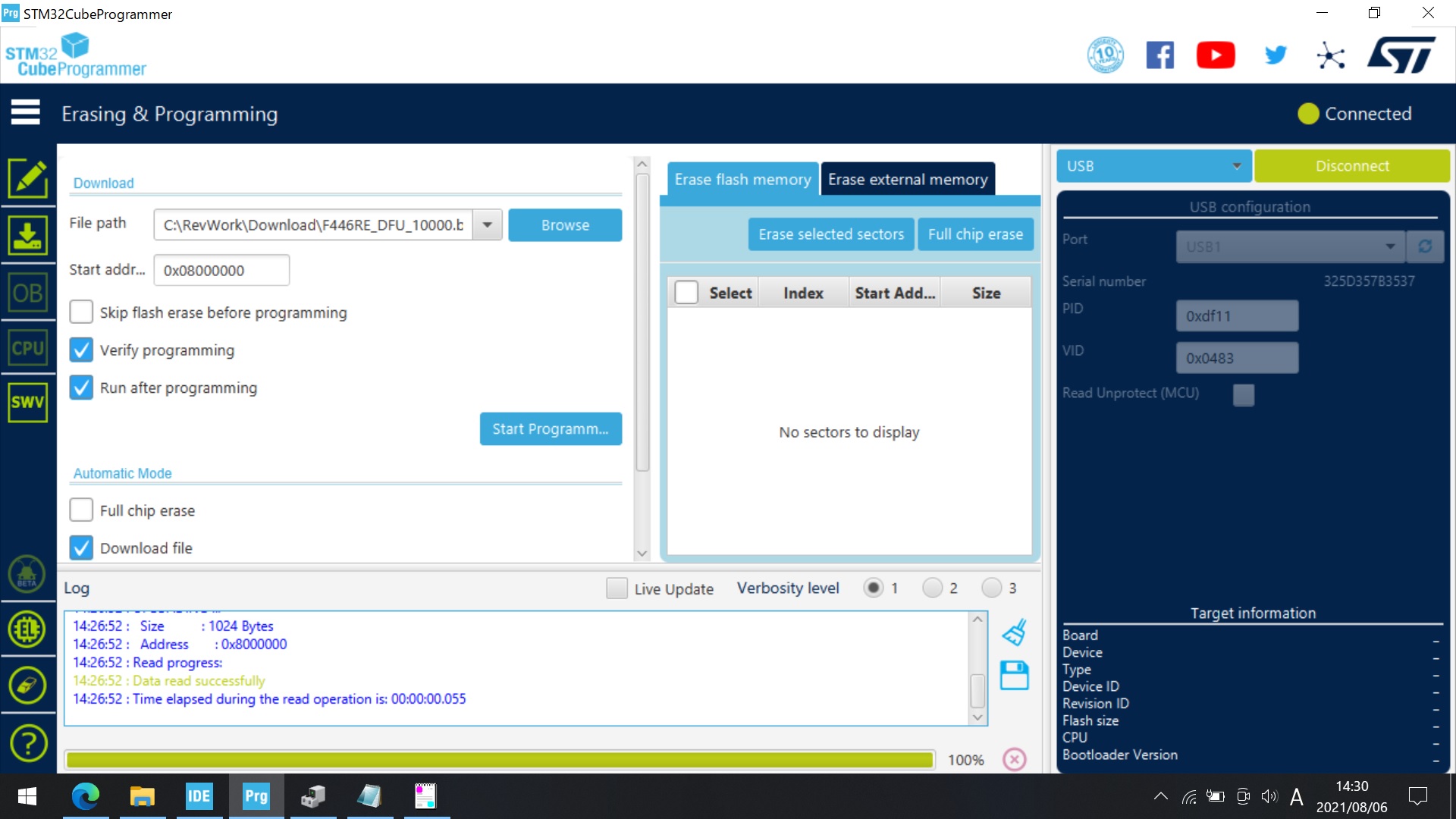1456x819 pixels.
Task: Click the Disconnect button
Action: click(x=1352, y=166)
